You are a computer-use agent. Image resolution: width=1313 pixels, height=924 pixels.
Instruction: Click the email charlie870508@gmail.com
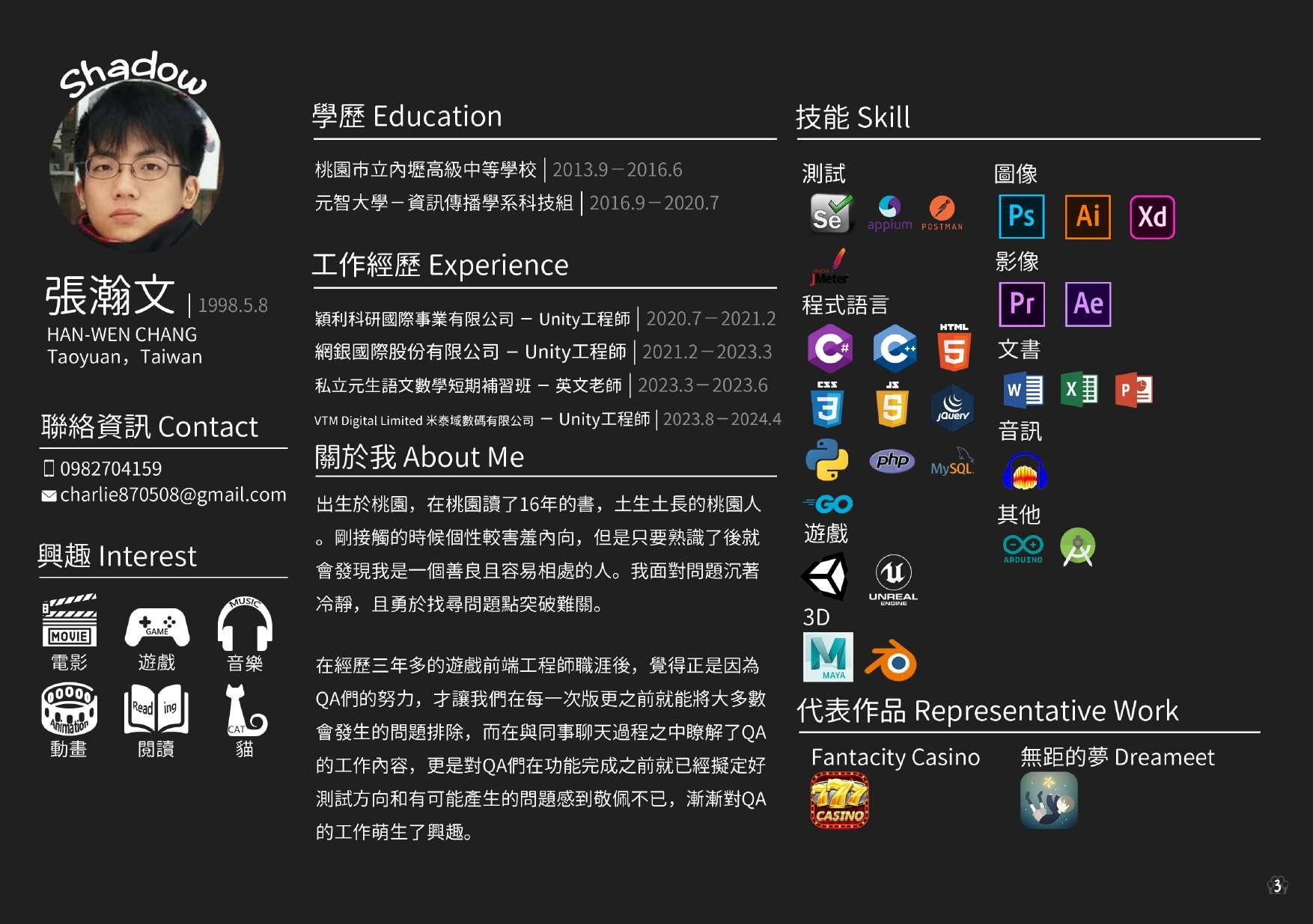(x=173, y=495)
